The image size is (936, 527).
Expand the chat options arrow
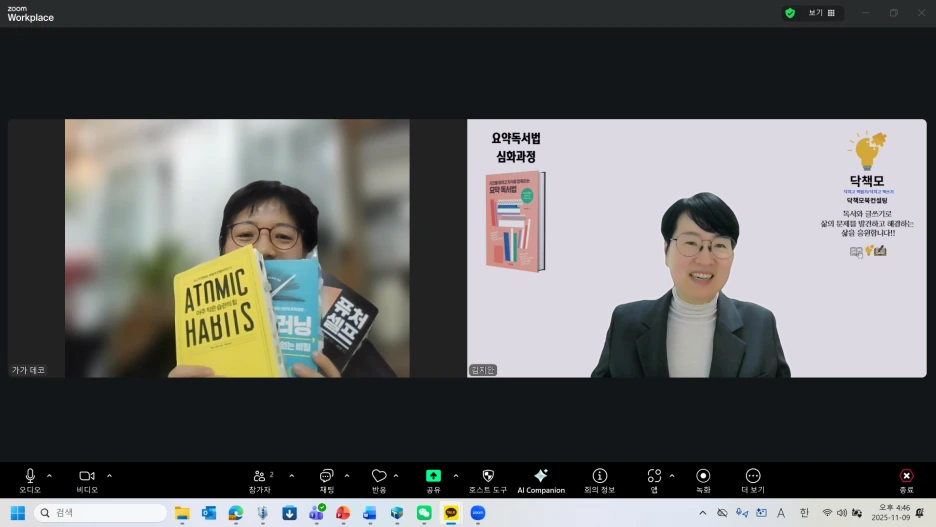(347, 476)
